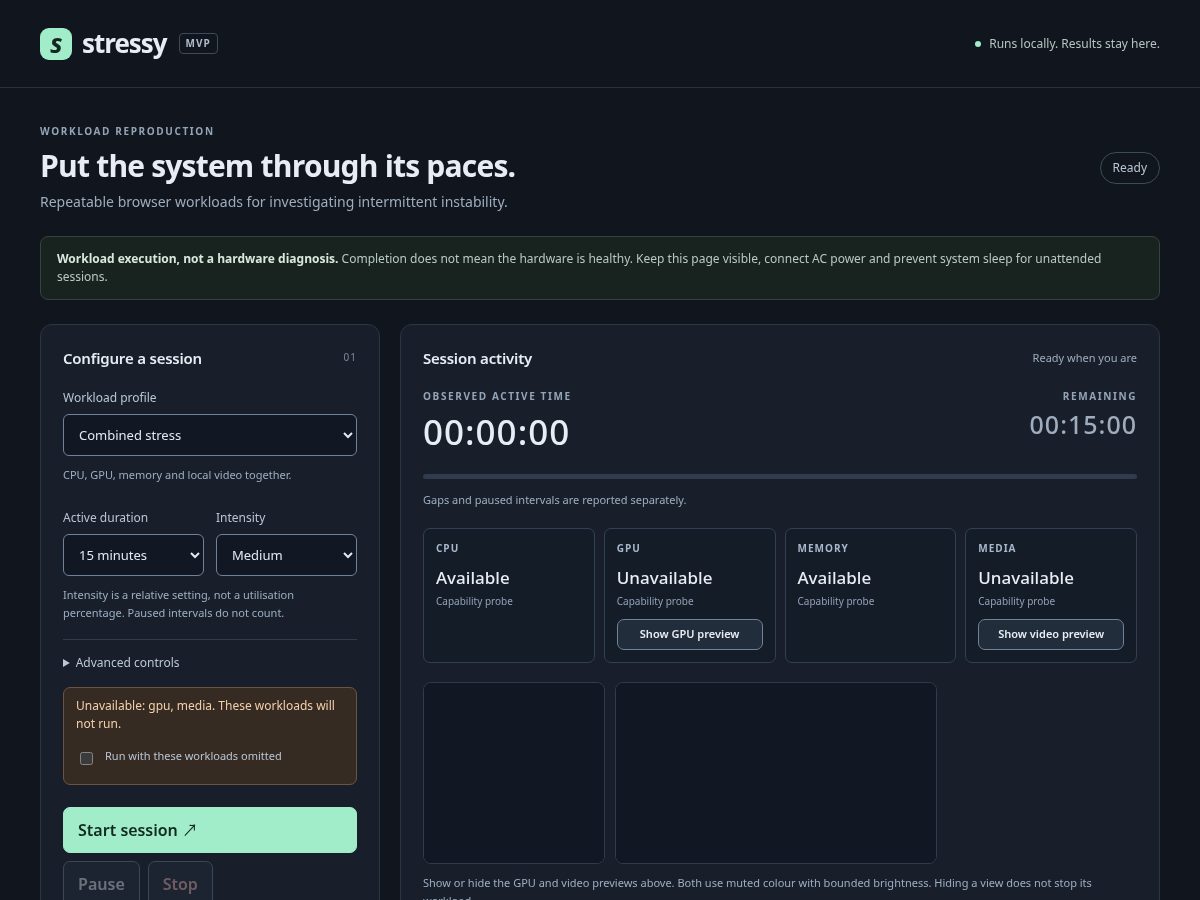Click the stressy logo icon
This screenshot has width=1200, height=900.
coord(56,44)
